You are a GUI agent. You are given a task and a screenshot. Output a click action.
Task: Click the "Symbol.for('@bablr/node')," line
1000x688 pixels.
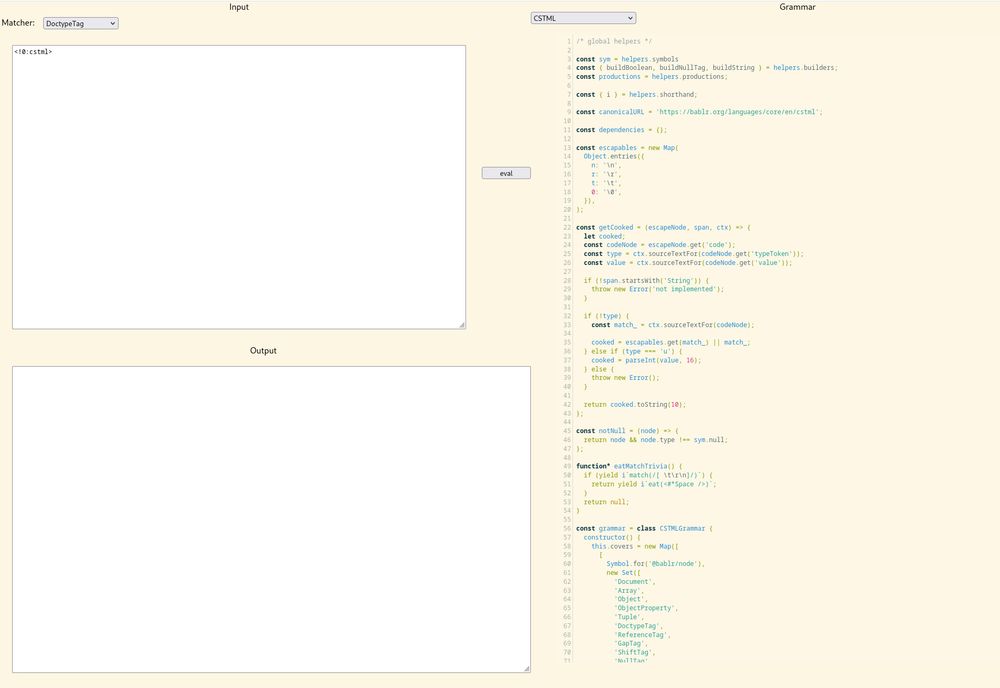(656, 564)
